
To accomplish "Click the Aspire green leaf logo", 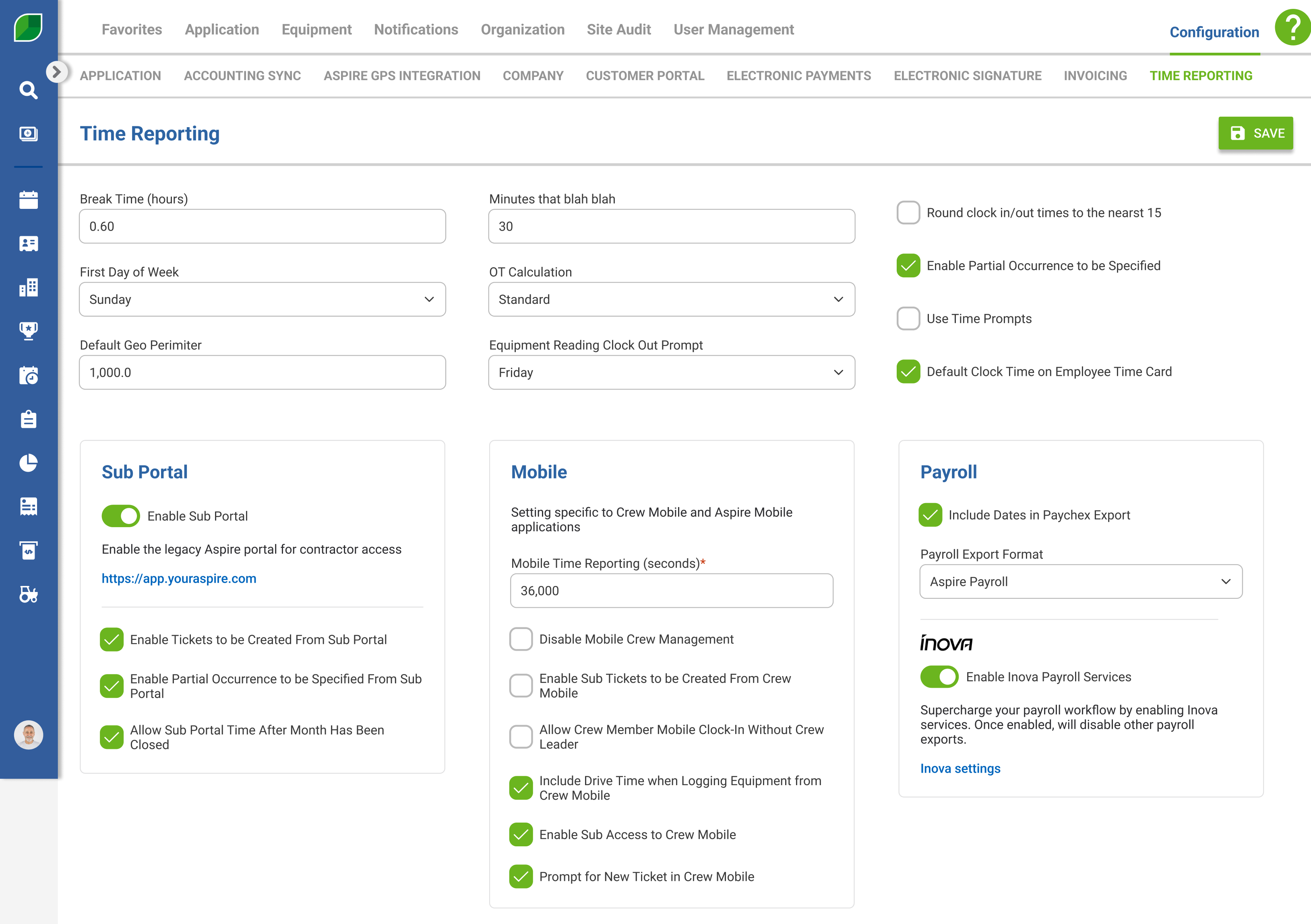I will pos(28,27).
